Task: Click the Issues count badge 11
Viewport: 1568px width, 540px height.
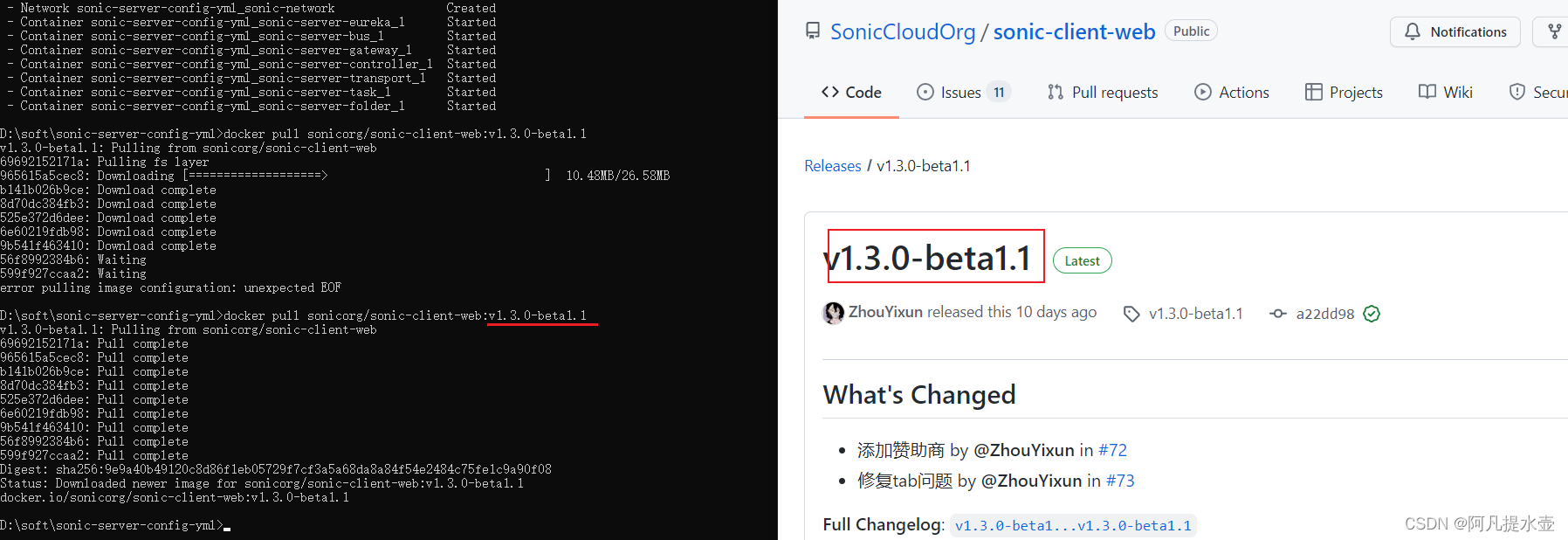Action: 999,92
